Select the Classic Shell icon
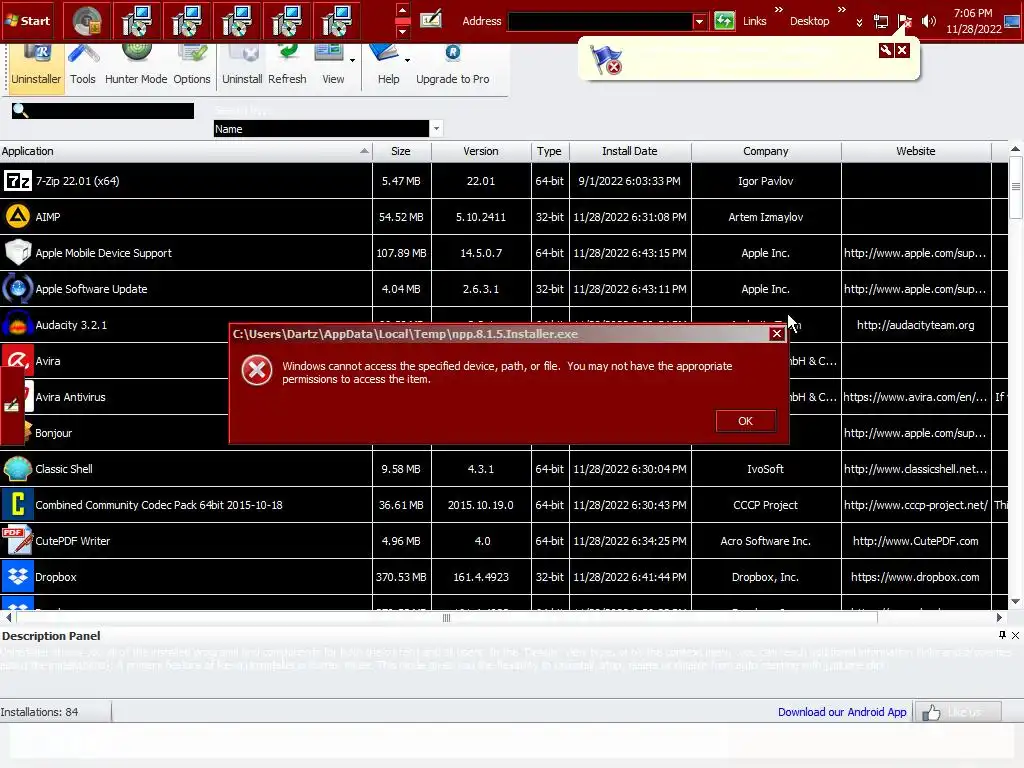Screen dimensions: 1024x768 point(18,469)
